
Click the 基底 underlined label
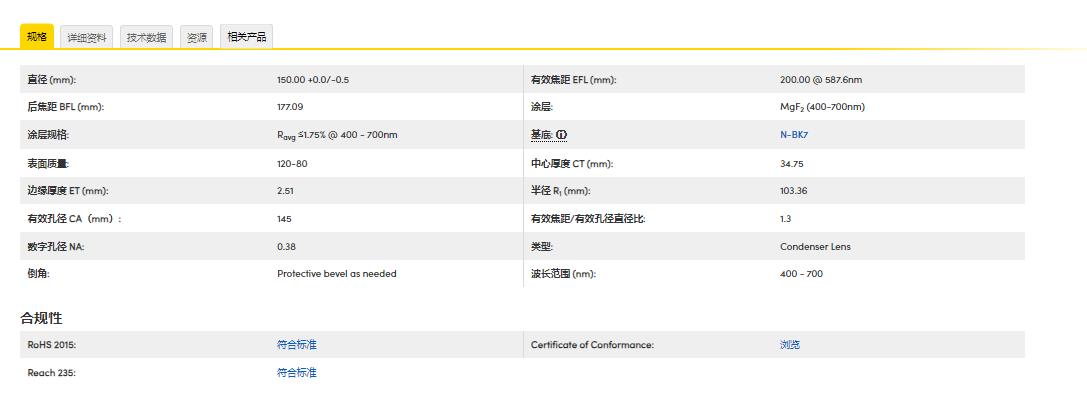(541, 135)
